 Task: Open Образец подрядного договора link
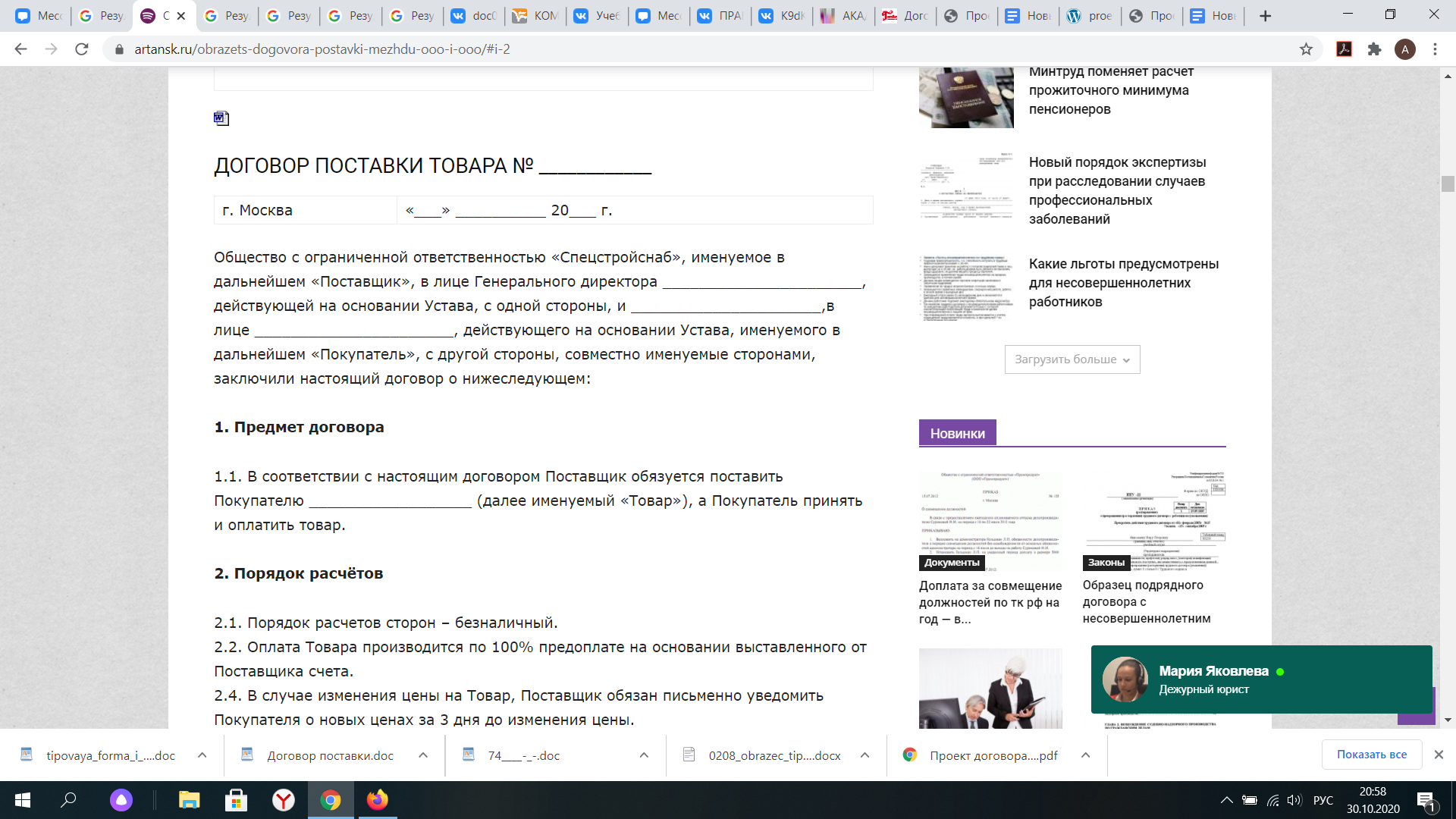click(x=1147, y=601)
